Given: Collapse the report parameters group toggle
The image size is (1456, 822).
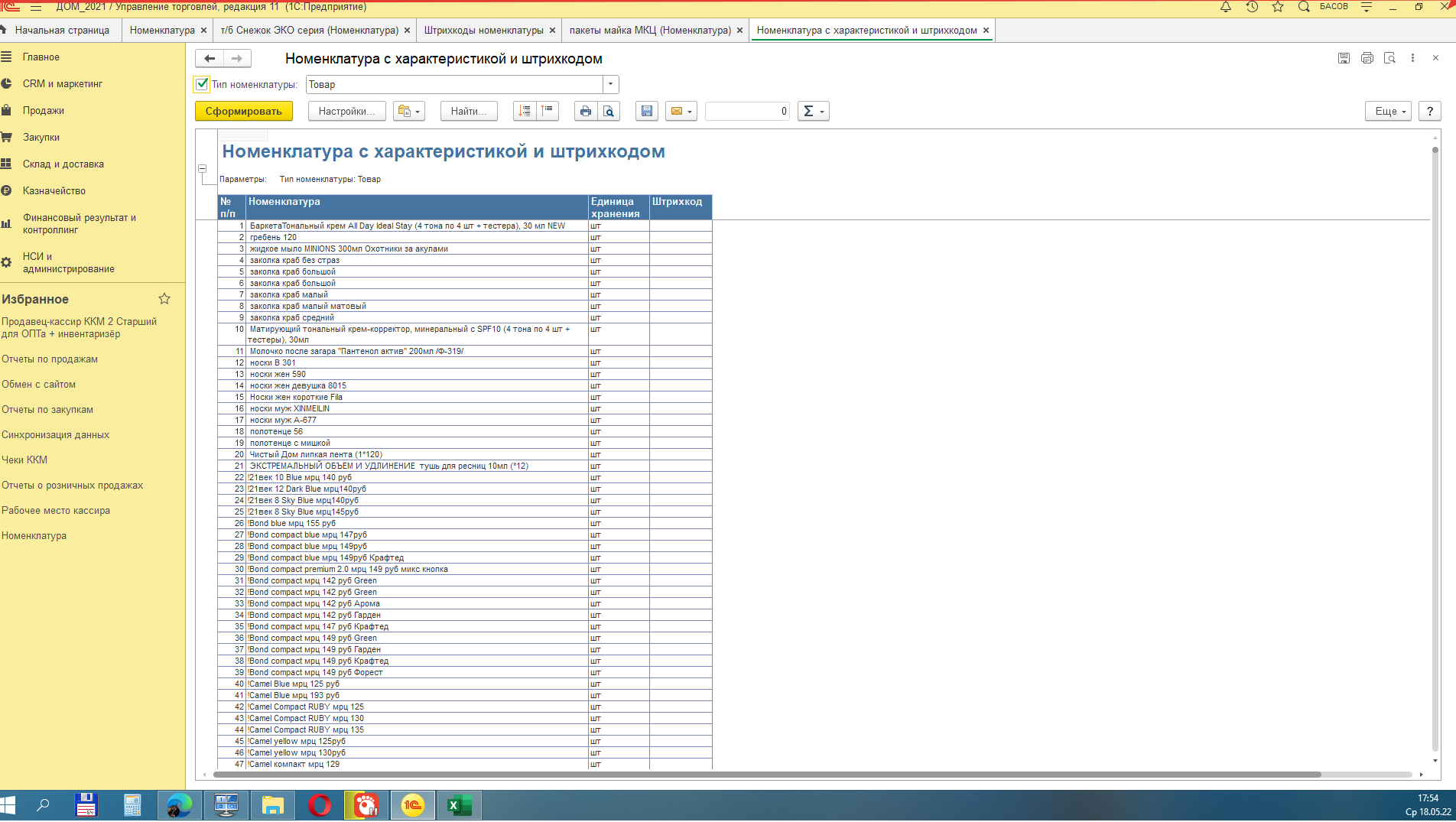Looking at the screenshot, I should 202,168.
